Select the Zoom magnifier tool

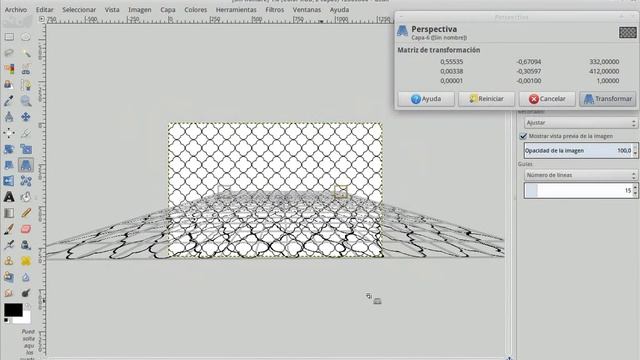pos(26,101)
